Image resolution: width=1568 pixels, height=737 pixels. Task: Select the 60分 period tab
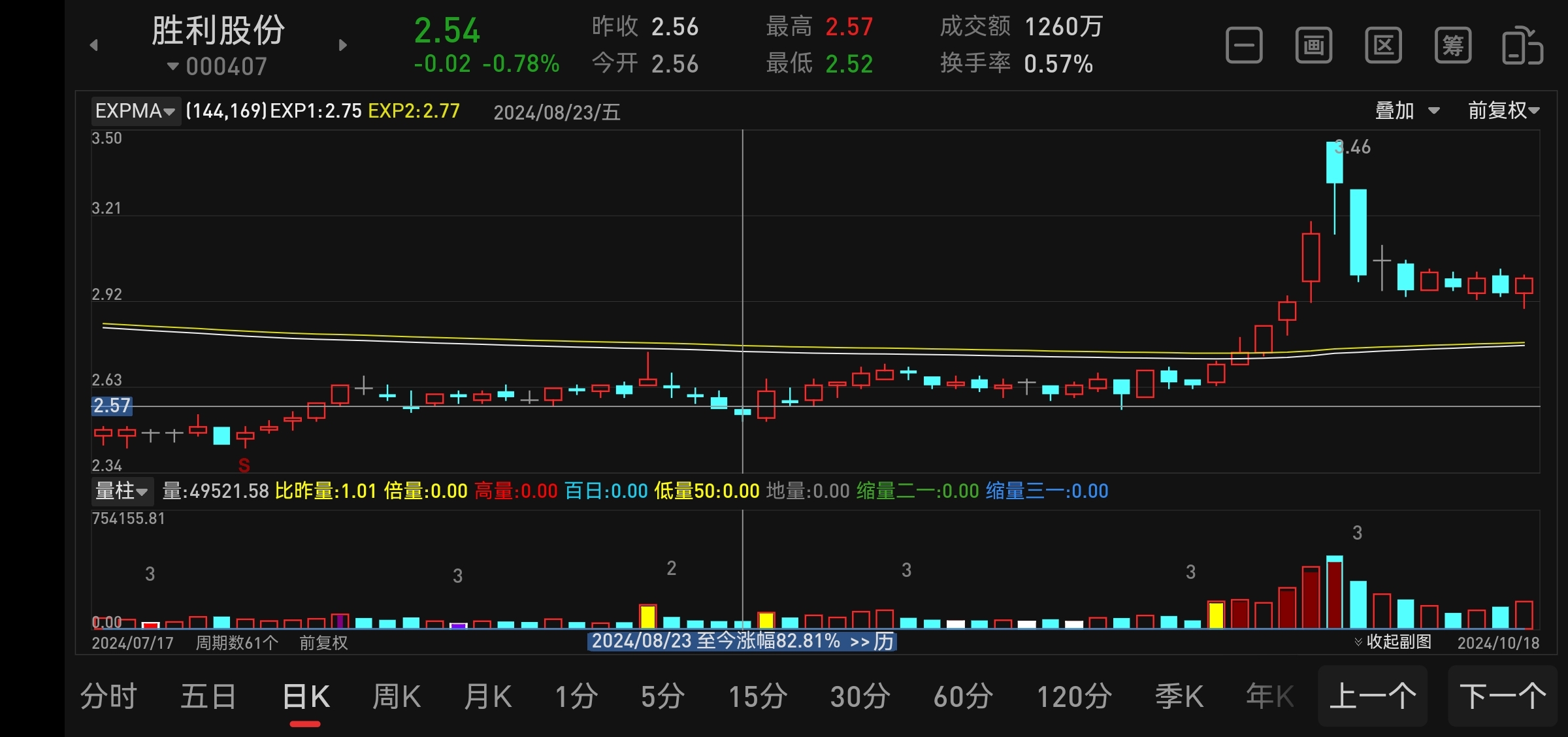[963, 696]
